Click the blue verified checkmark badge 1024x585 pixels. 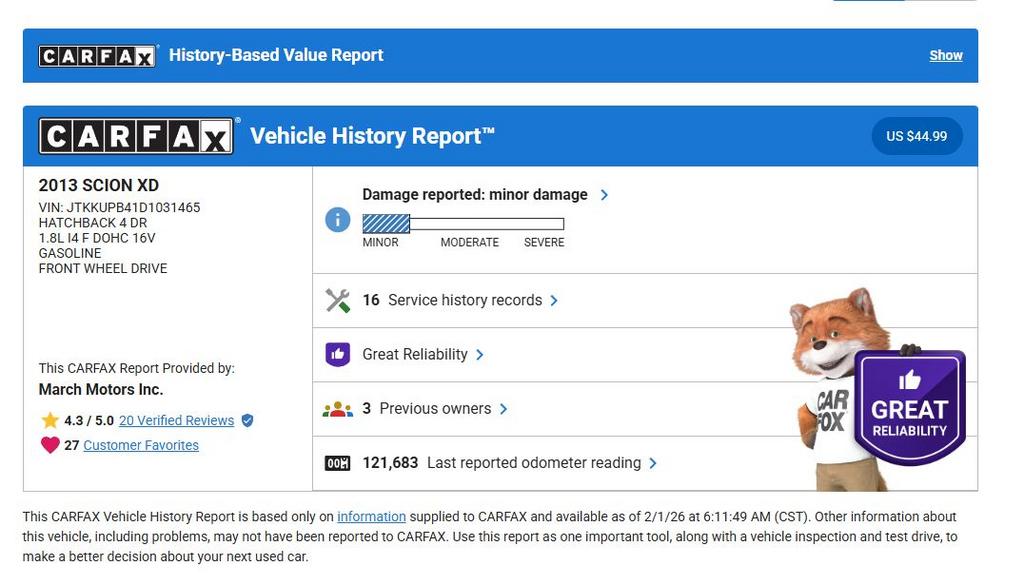[x=247, y=421]
